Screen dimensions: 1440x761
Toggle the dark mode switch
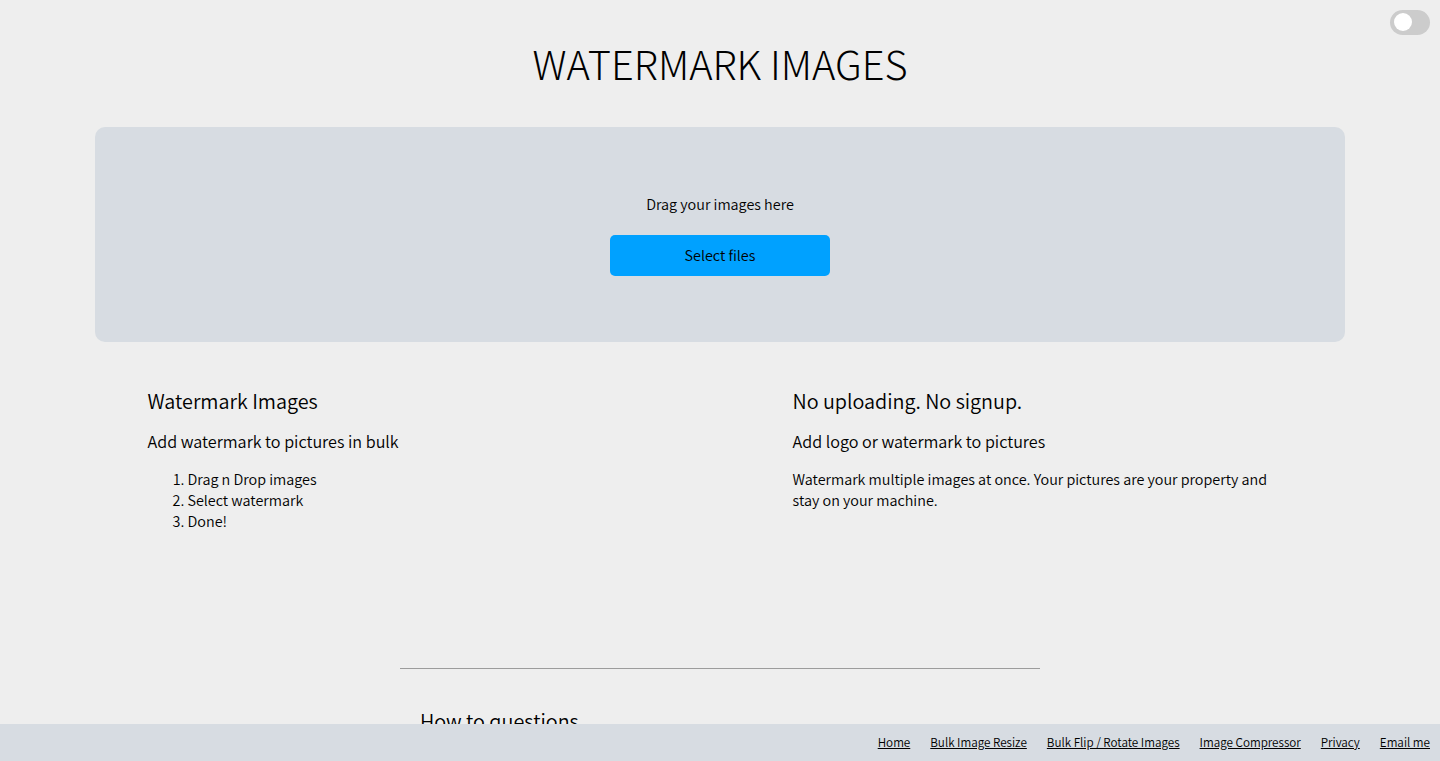coord(1409,22)
